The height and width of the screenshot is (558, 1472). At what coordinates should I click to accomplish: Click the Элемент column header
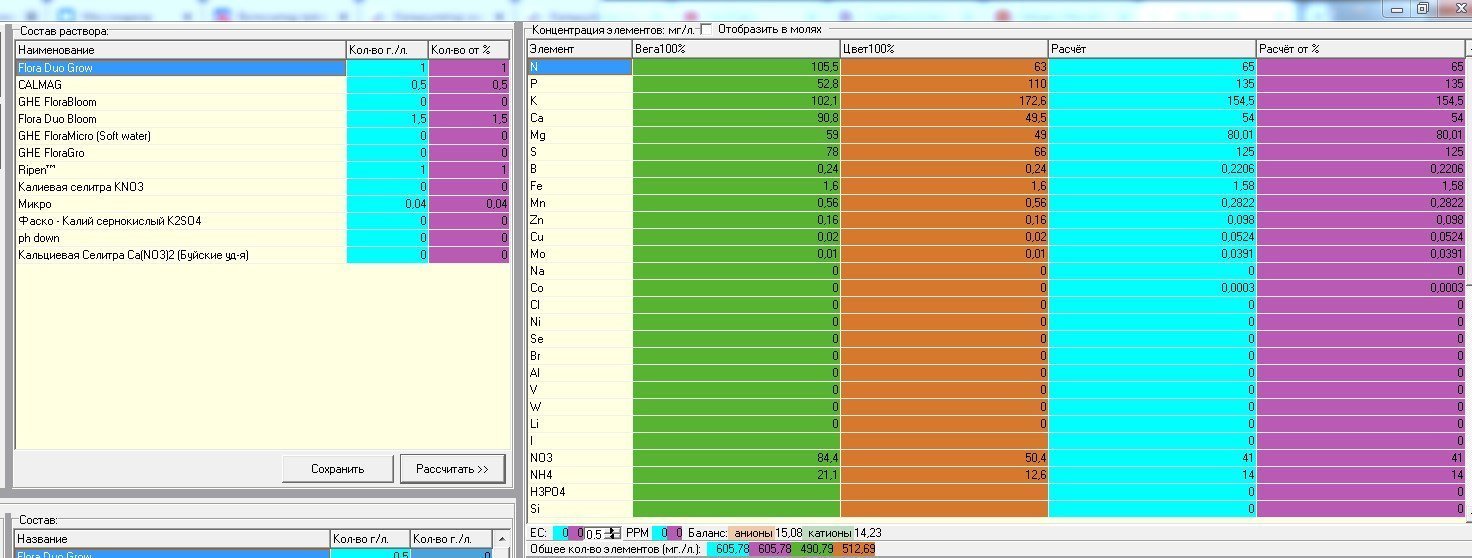pos(580,49)
